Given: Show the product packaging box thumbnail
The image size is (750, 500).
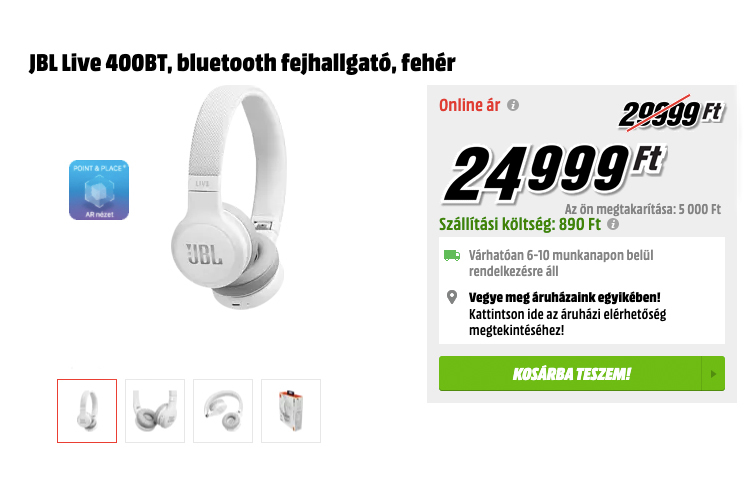Looking at the screenshot, I should tap(291, 411).
